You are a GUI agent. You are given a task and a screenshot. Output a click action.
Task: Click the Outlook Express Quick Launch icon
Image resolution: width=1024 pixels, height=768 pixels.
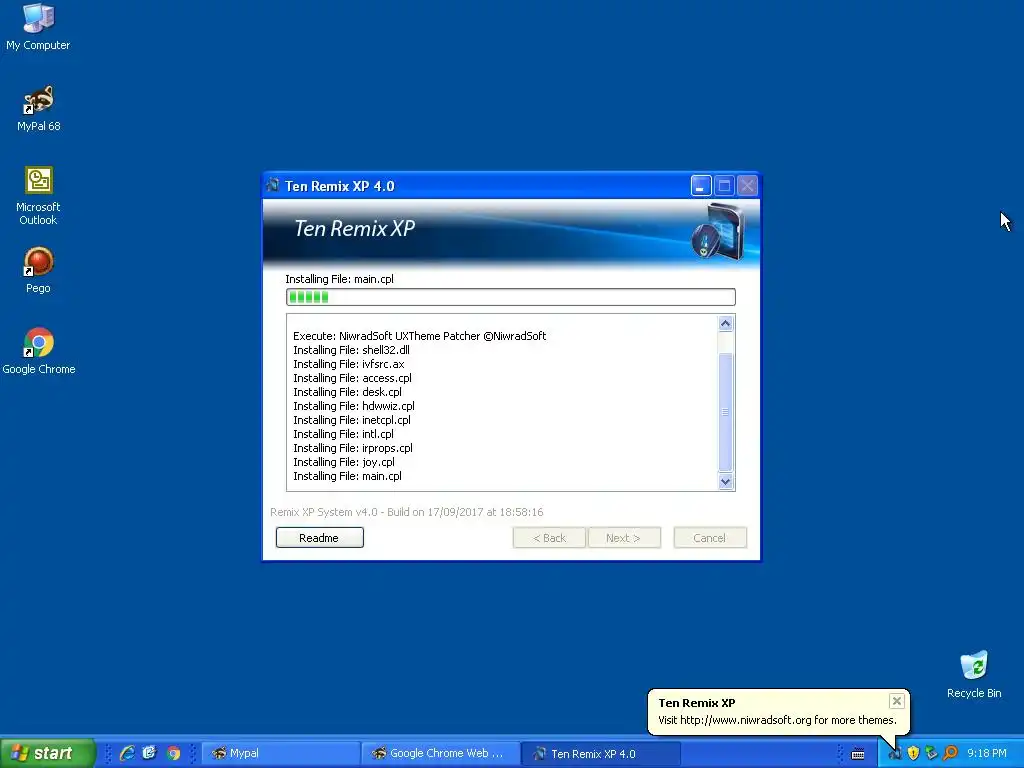(x=150, y=753)
